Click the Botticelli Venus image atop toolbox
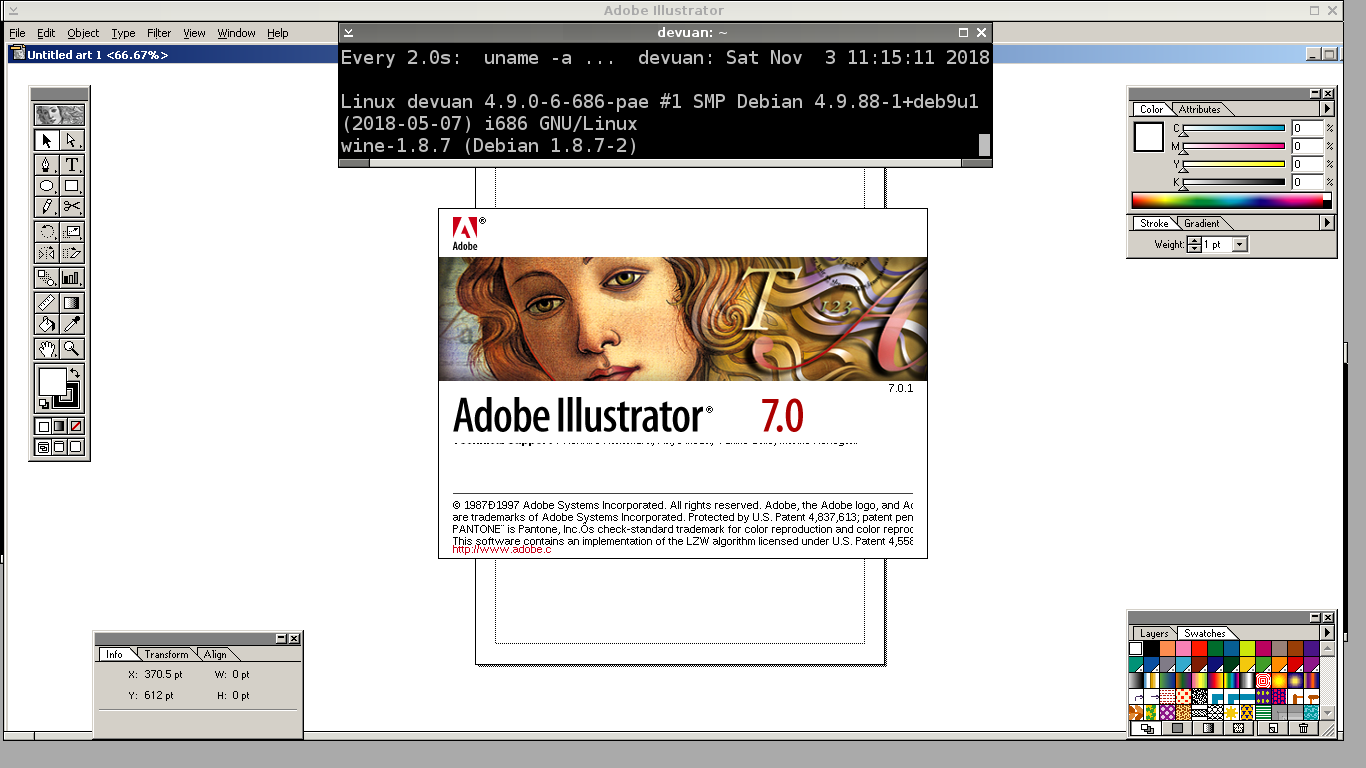The image size is (1366, 768). tap(59, 115)
